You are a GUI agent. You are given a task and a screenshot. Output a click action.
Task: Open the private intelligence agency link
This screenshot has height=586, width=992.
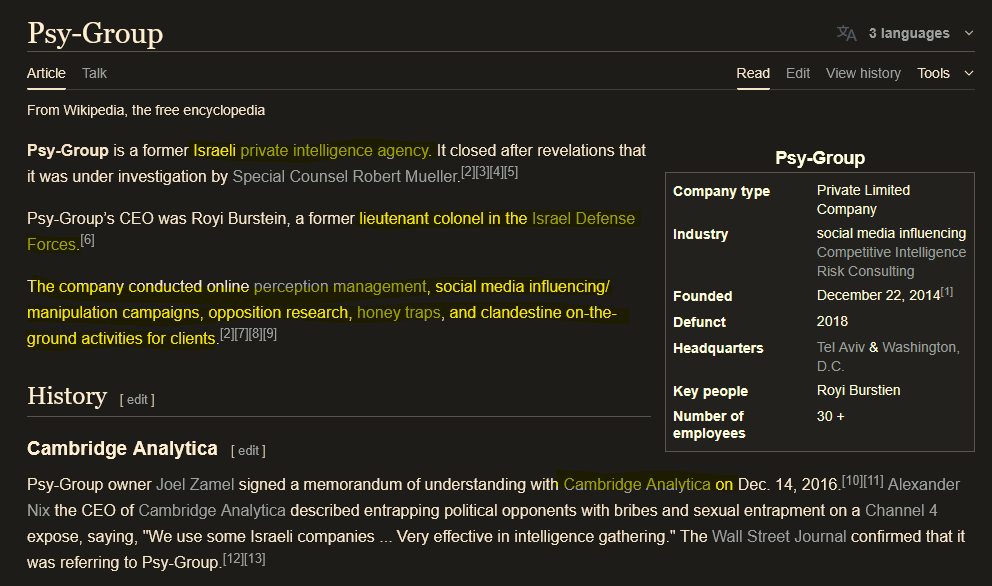[x=335, y=151]
